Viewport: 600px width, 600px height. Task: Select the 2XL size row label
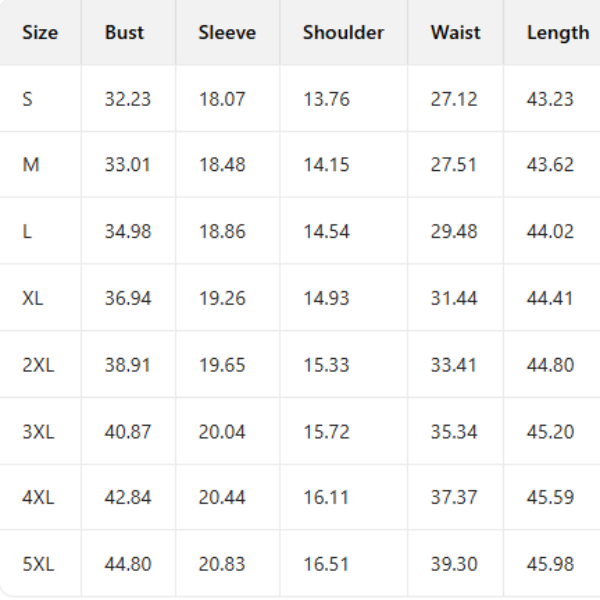(x=38, y=365)
